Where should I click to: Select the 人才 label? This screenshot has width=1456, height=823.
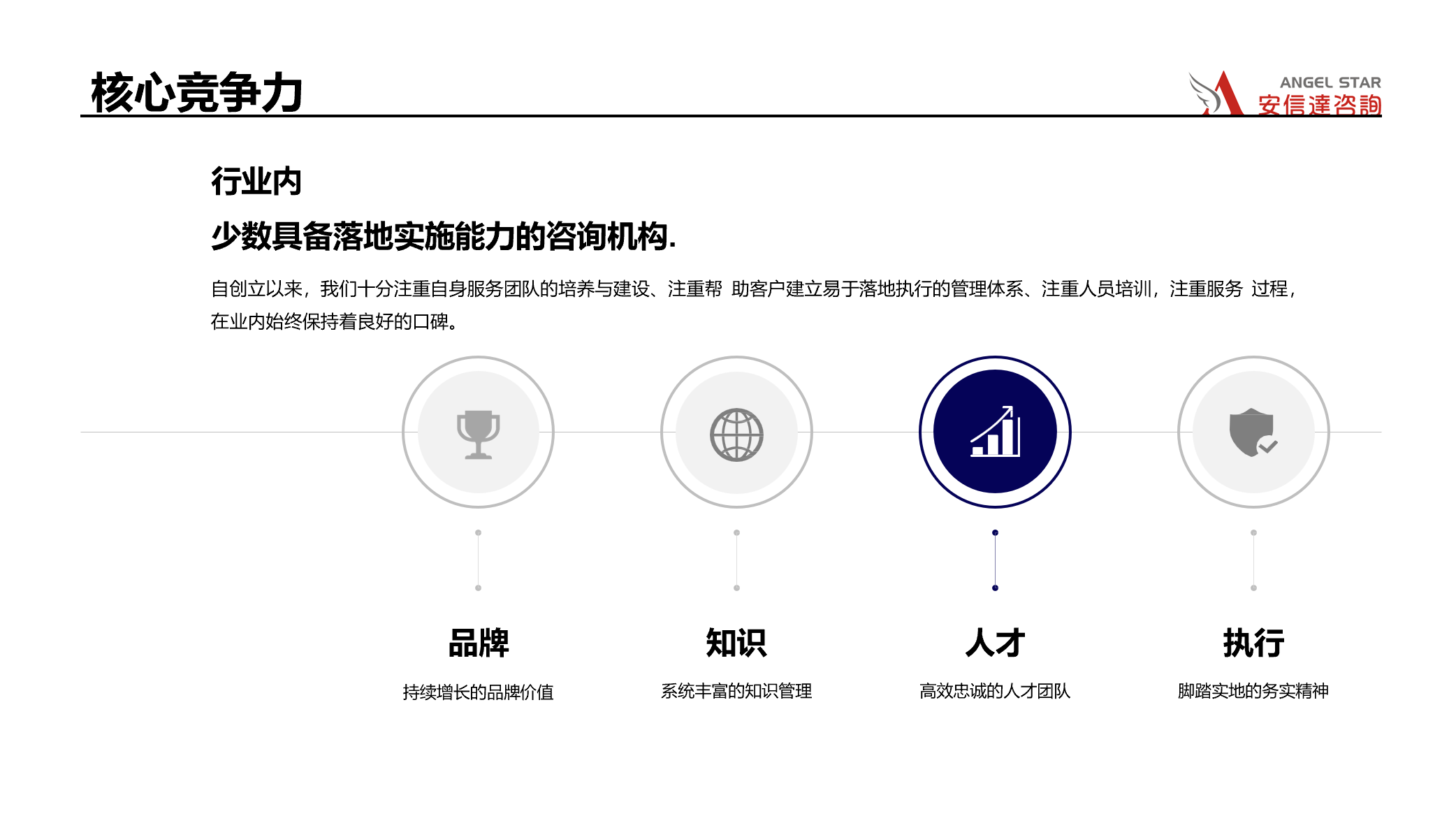[x=995, y=643]
